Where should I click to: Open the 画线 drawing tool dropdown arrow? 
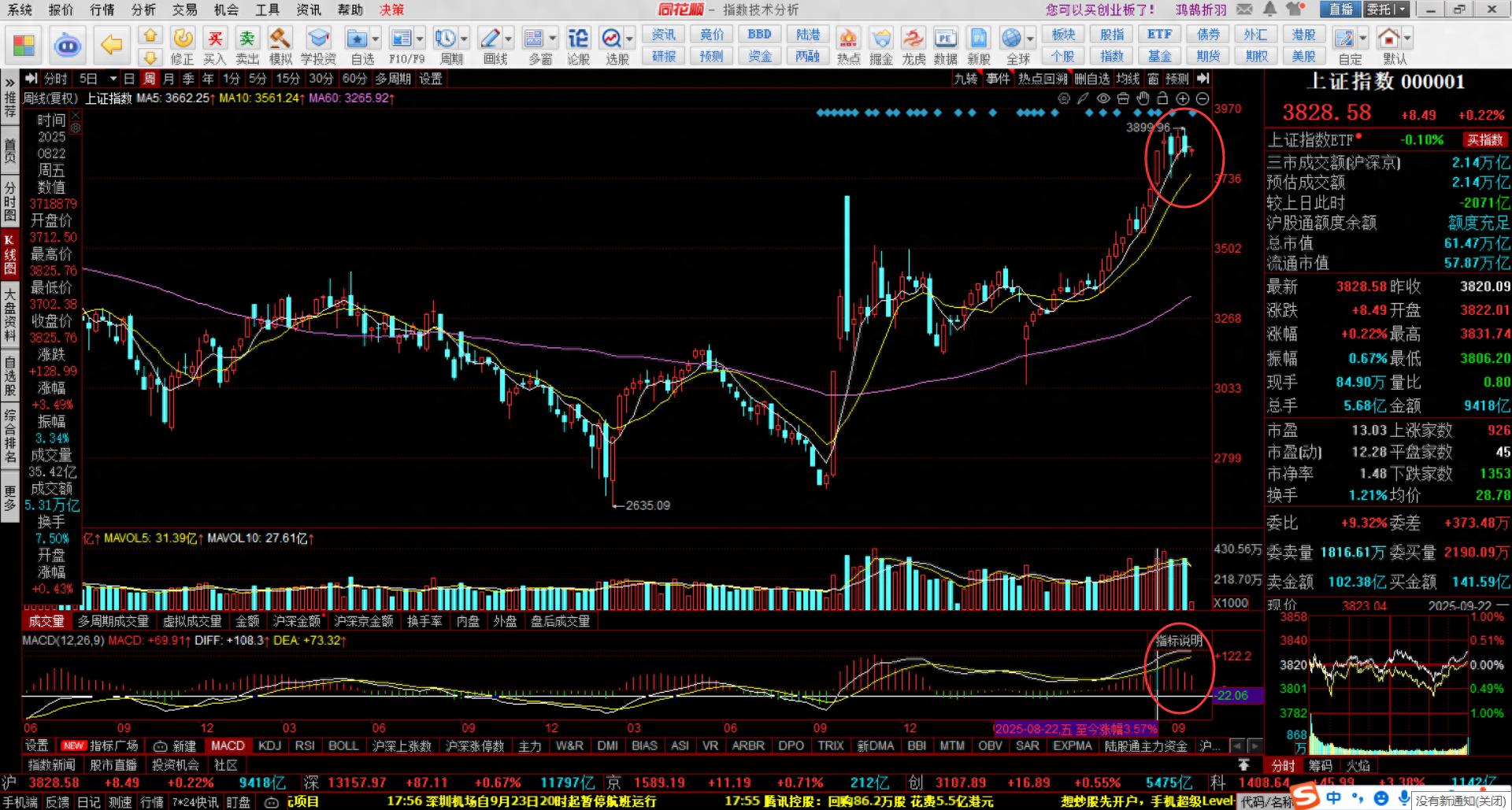[509, 39]
